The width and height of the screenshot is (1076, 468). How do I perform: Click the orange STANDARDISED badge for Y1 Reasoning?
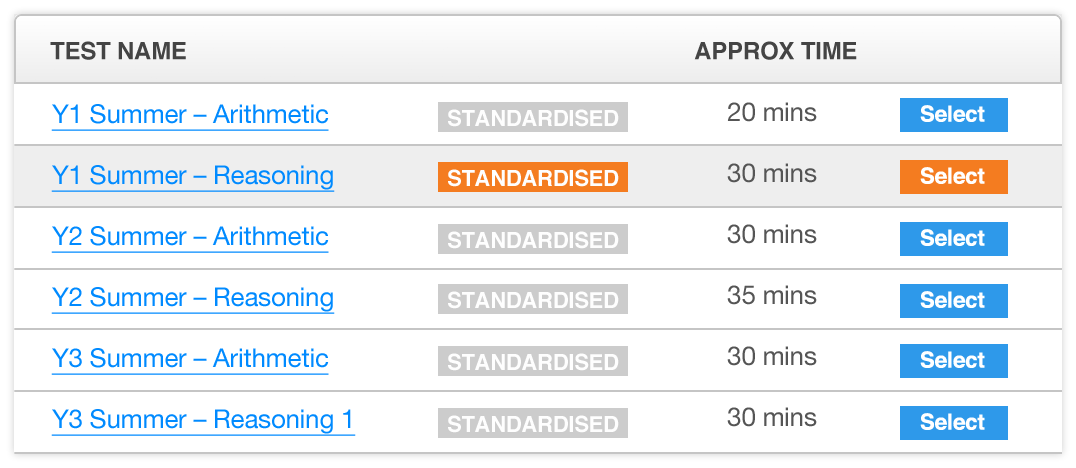tap(532, 177)
